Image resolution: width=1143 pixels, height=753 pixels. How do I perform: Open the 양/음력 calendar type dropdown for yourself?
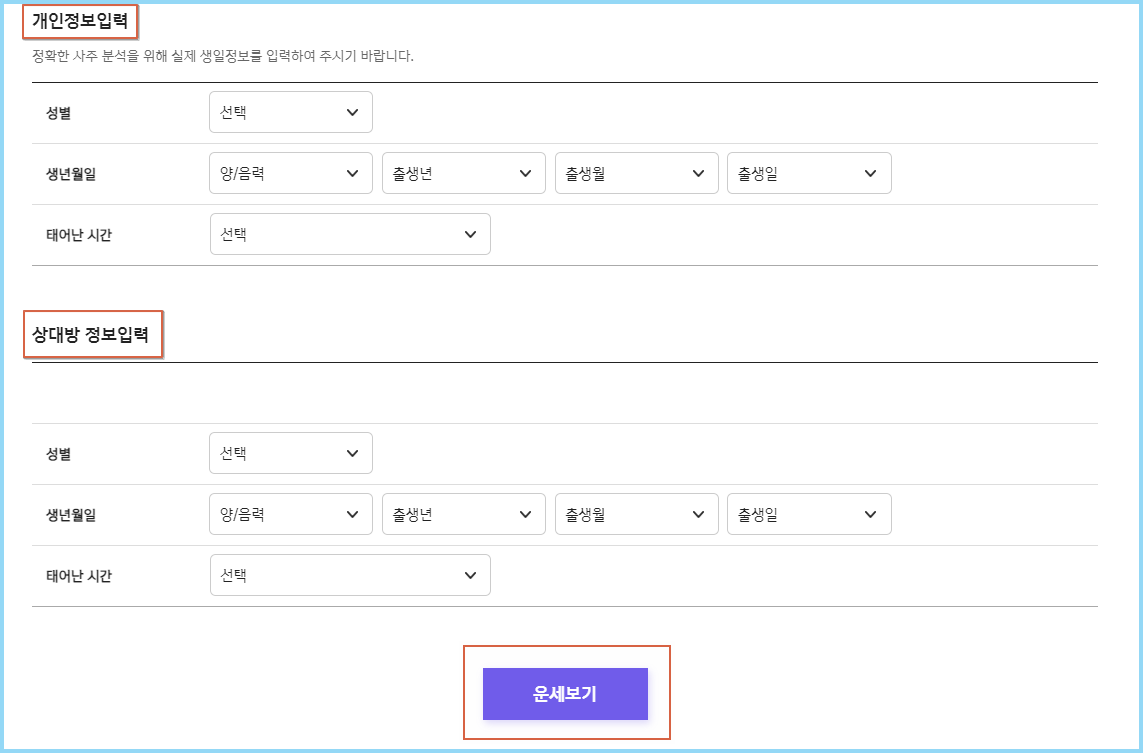click(290, 172)
